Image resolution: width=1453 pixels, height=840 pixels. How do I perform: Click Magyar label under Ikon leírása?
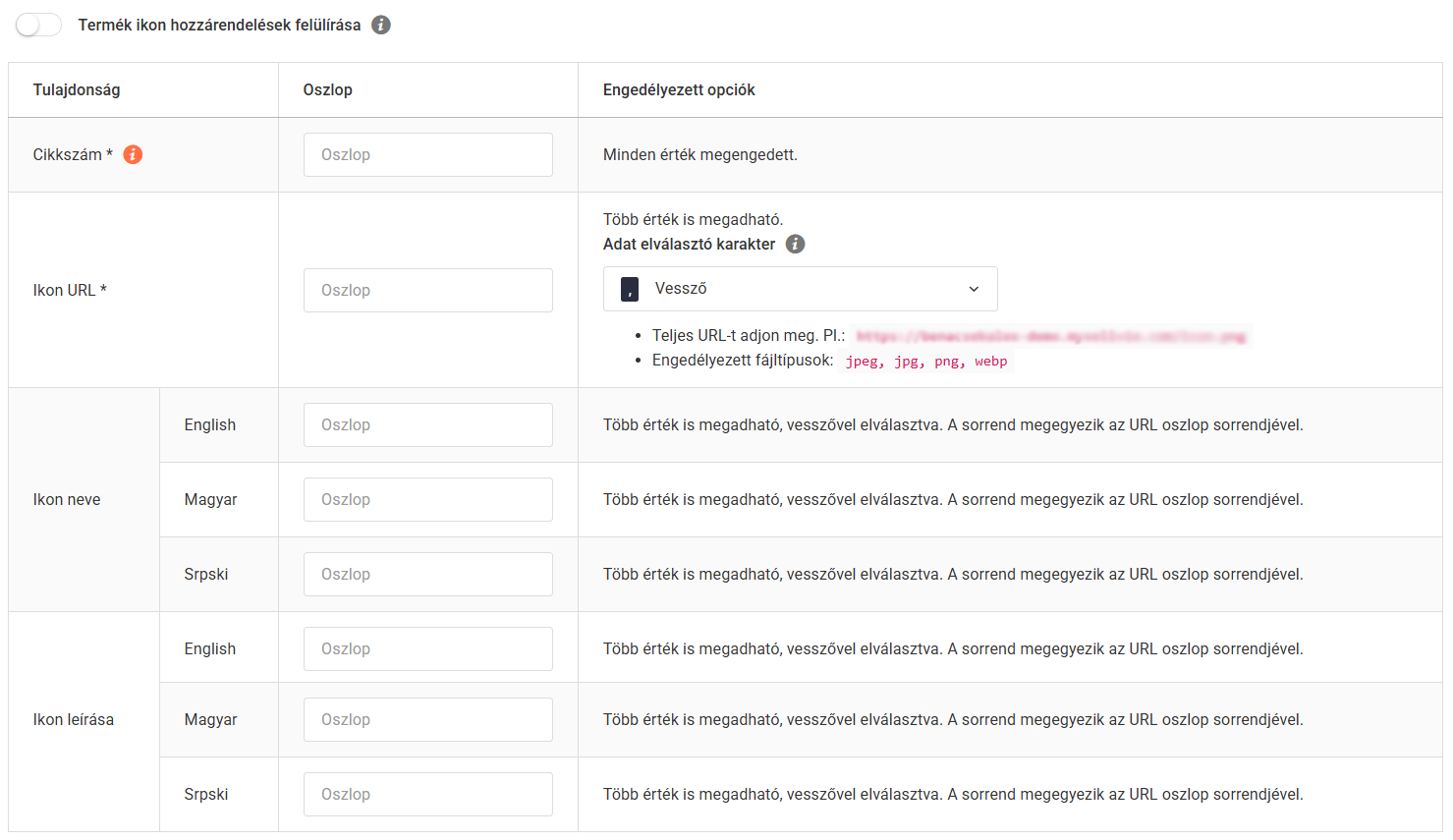[x=211, y=719]
